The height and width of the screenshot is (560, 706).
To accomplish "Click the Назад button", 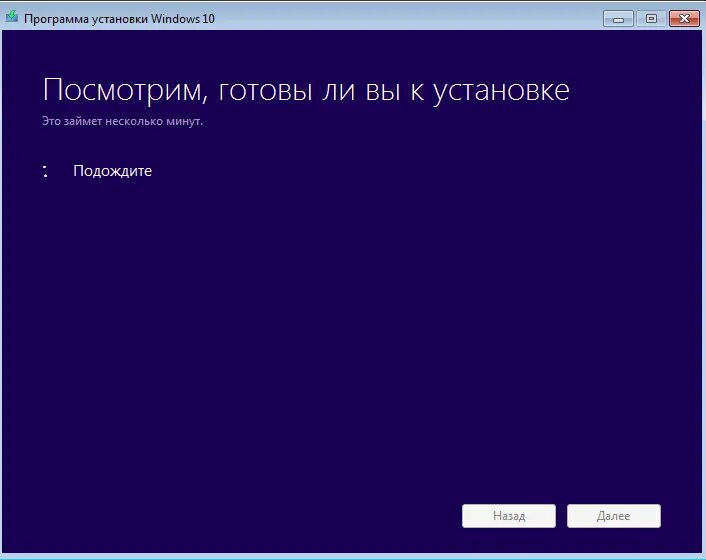I will point(509,516).
